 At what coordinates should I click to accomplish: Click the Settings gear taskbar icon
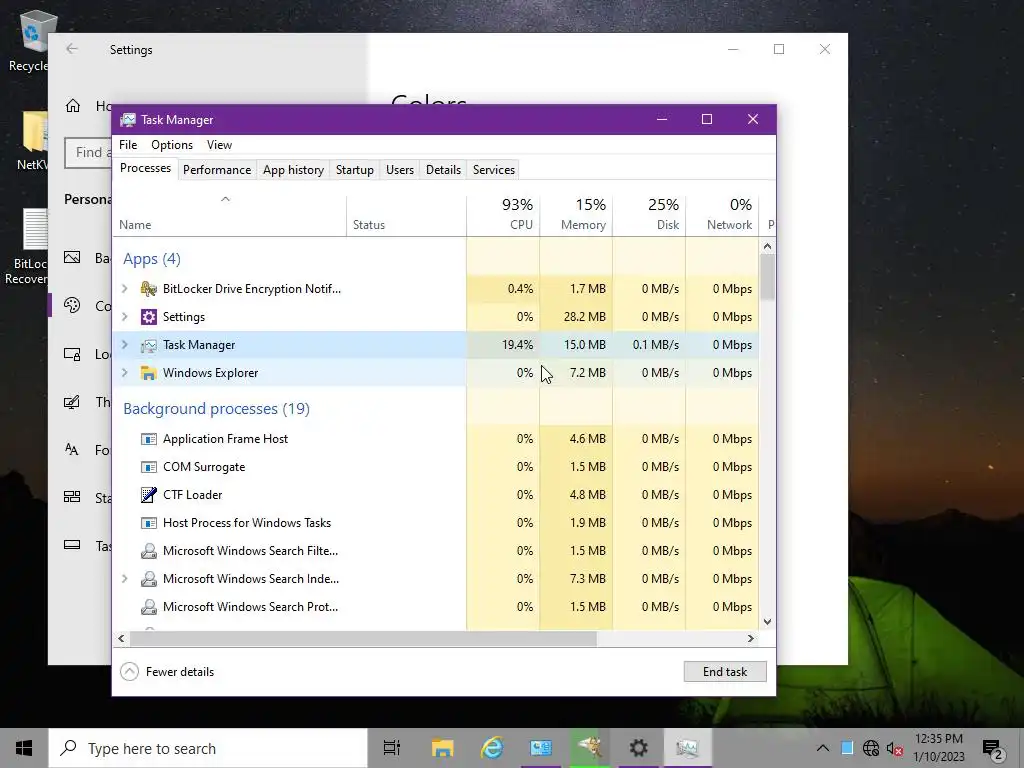(638, 748)
